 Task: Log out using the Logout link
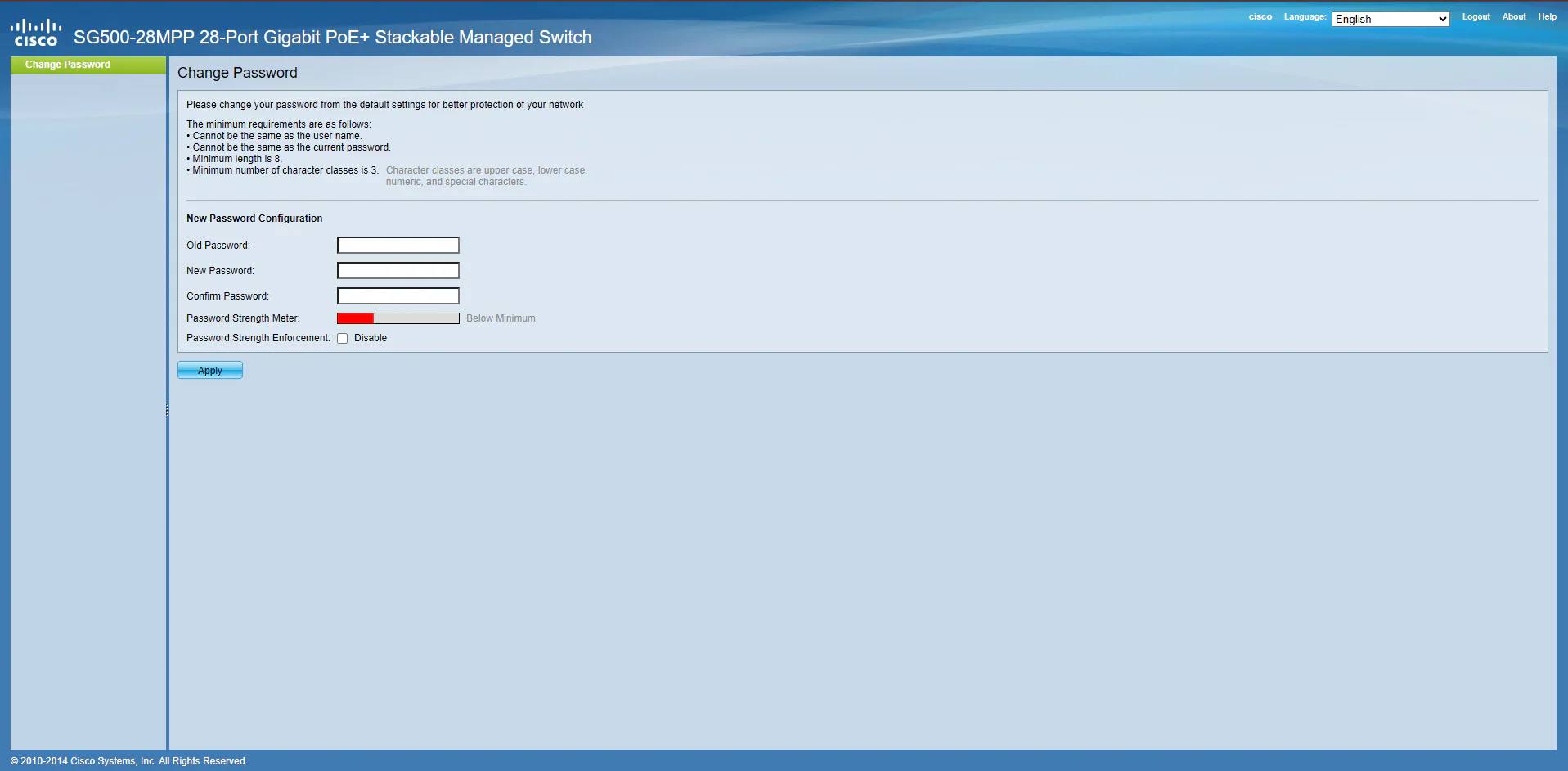point(1476,16)
